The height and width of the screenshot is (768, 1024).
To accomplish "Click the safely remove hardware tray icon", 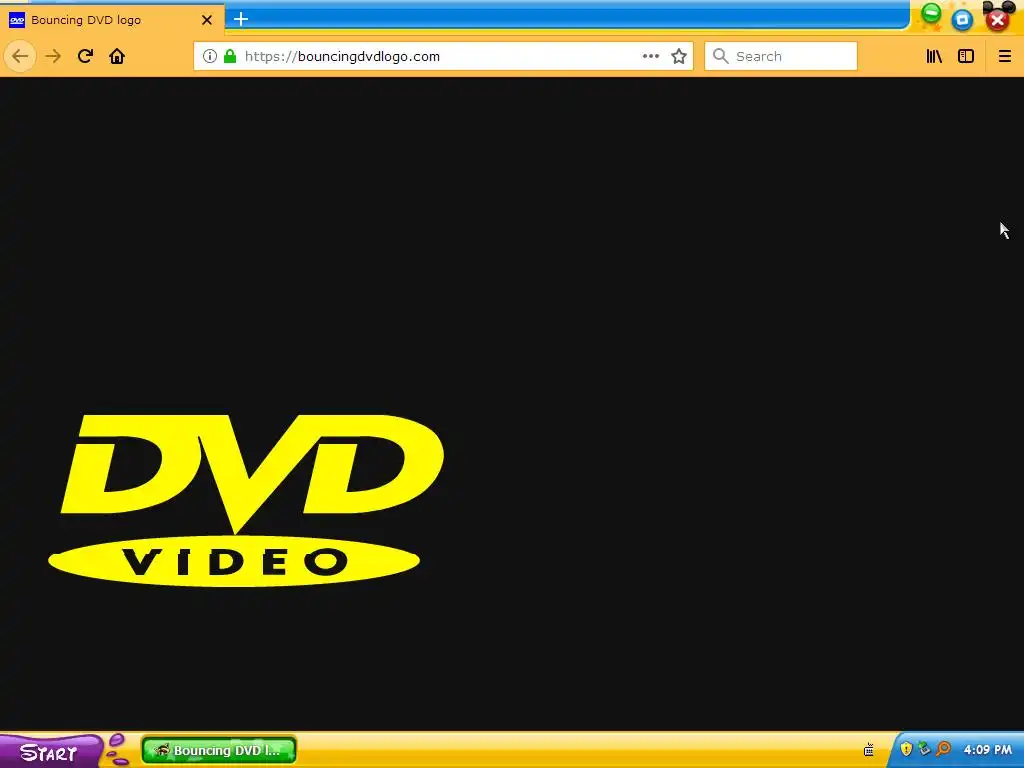I will [x=924, y=749].
